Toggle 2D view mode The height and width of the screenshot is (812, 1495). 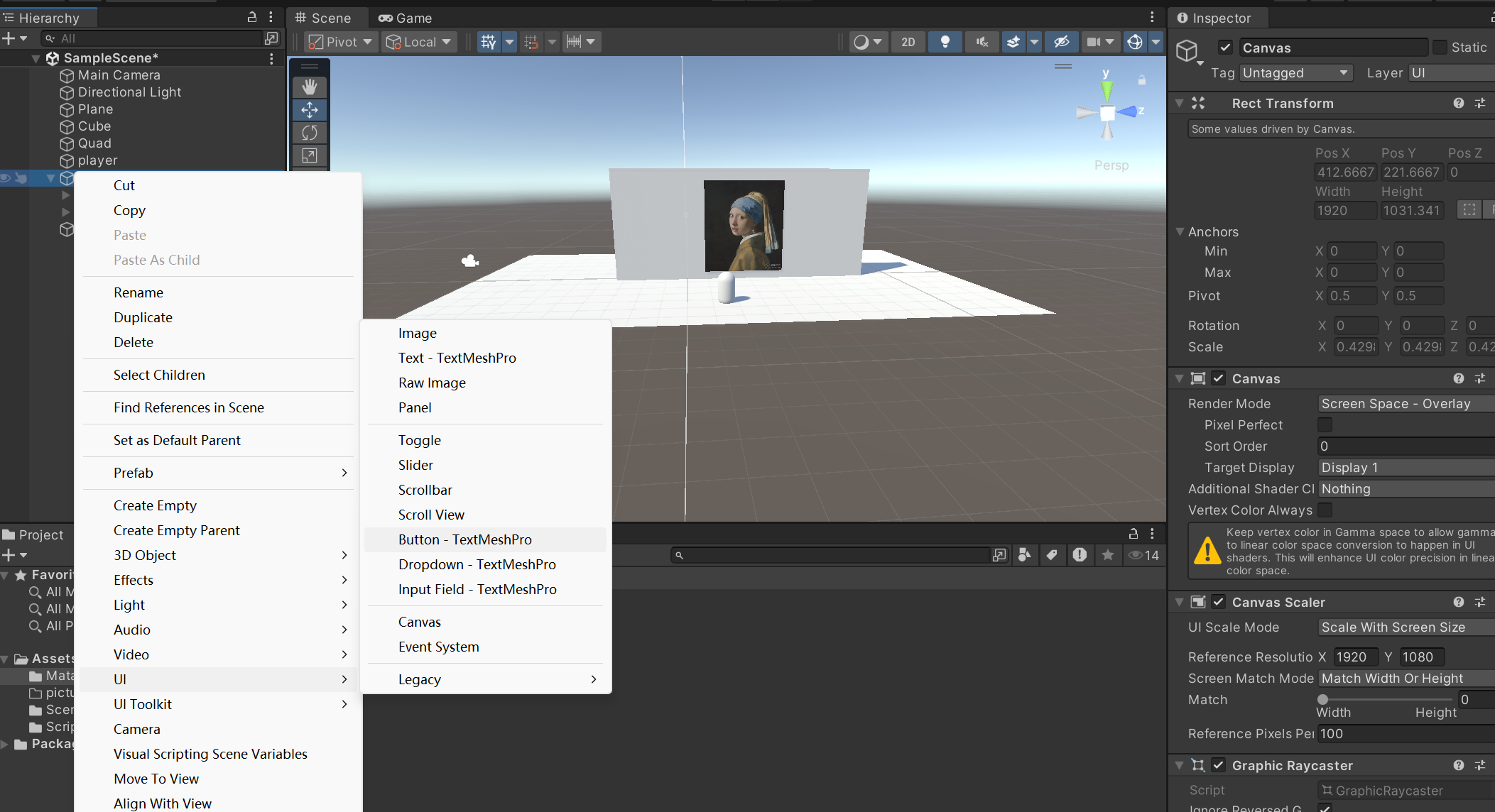pos(908,42)
